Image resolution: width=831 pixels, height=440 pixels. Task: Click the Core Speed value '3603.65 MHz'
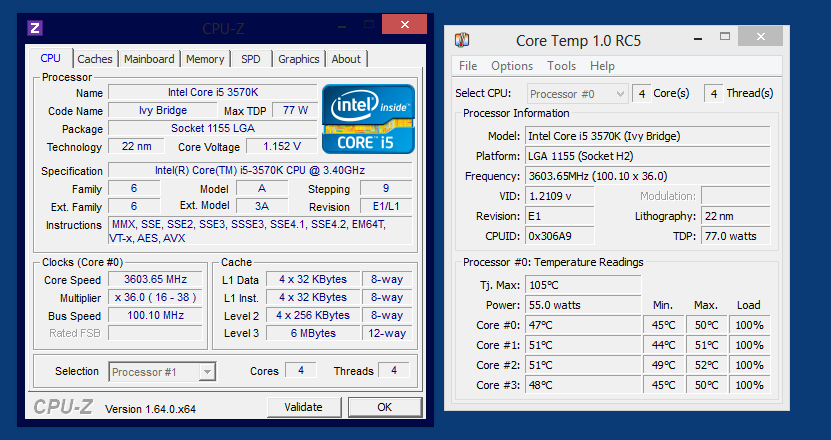click(155, 279)
